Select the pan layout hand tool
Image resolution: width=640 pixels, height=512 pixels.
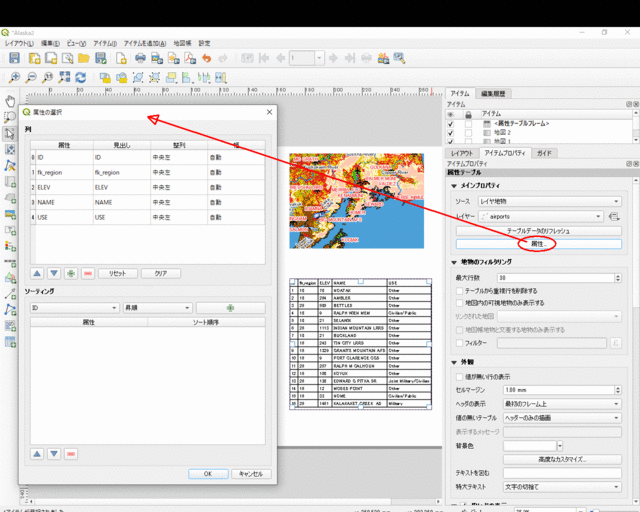click(x=10, y=101)
